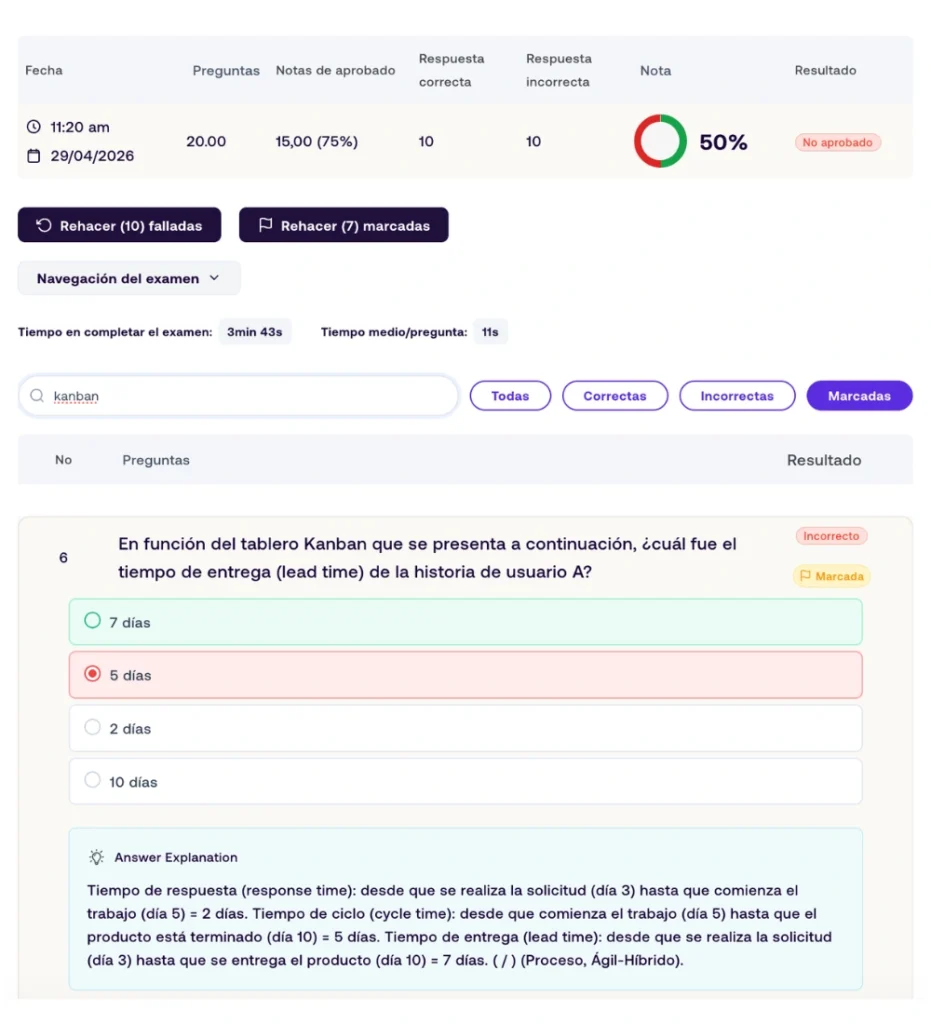This screenshot has width=931, height=1024.
Task: Show Todas questions filter
Action: pos(510,396)
